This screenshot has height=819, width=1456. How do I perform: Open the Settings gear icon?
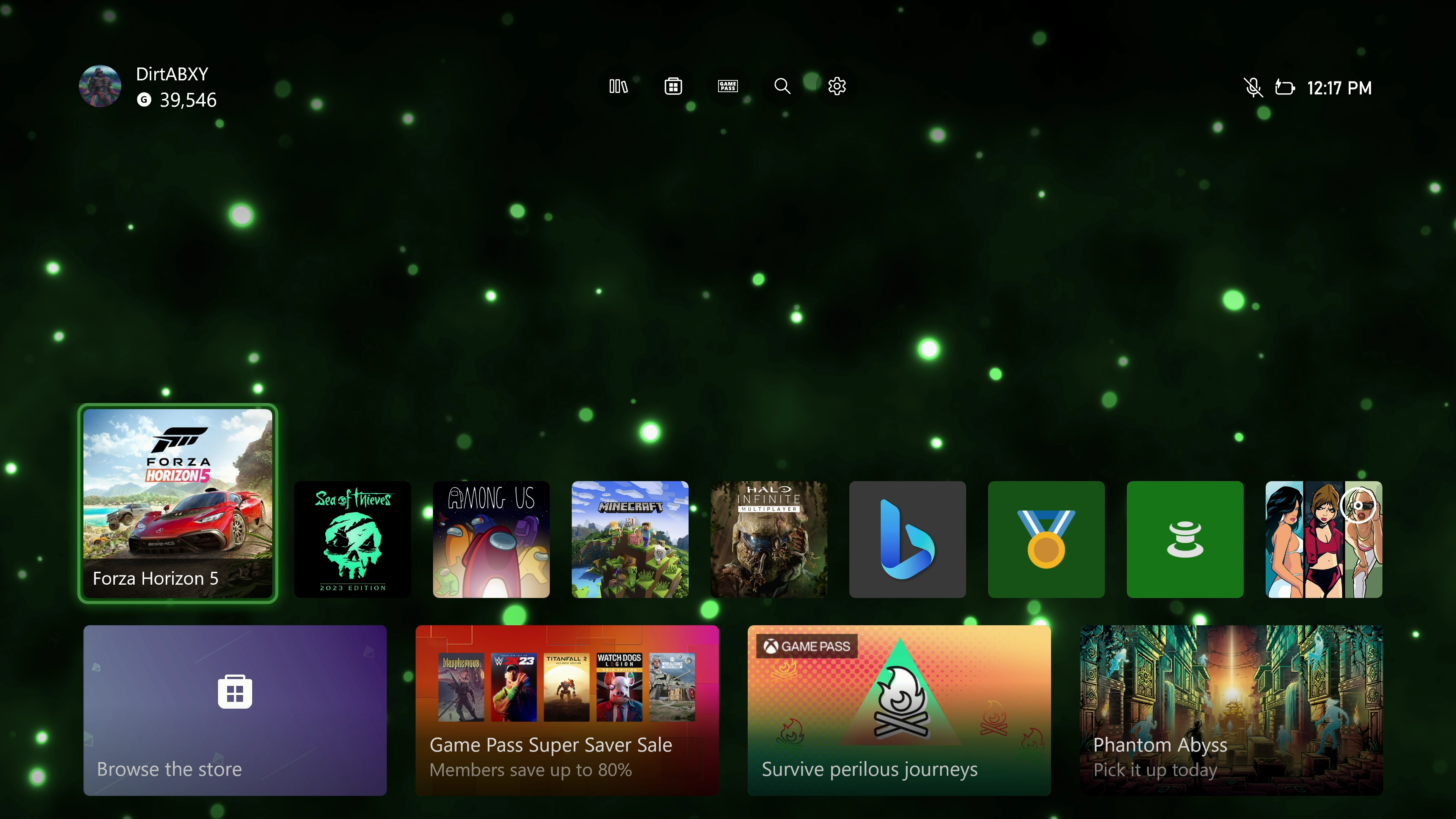[836, 86]
